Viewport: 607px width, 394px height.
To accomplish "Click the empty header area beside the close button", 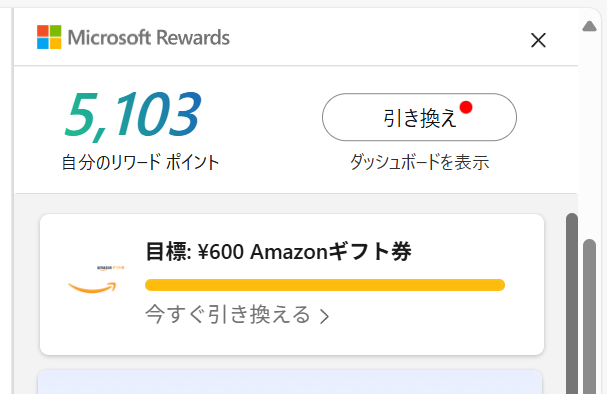I will 379,38.
